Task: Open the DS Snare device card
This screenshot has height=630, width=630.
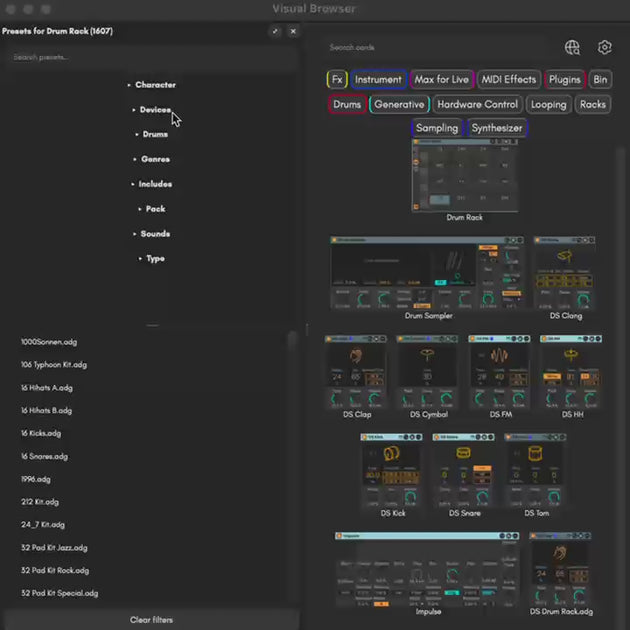Action: [x=464, y=476]
